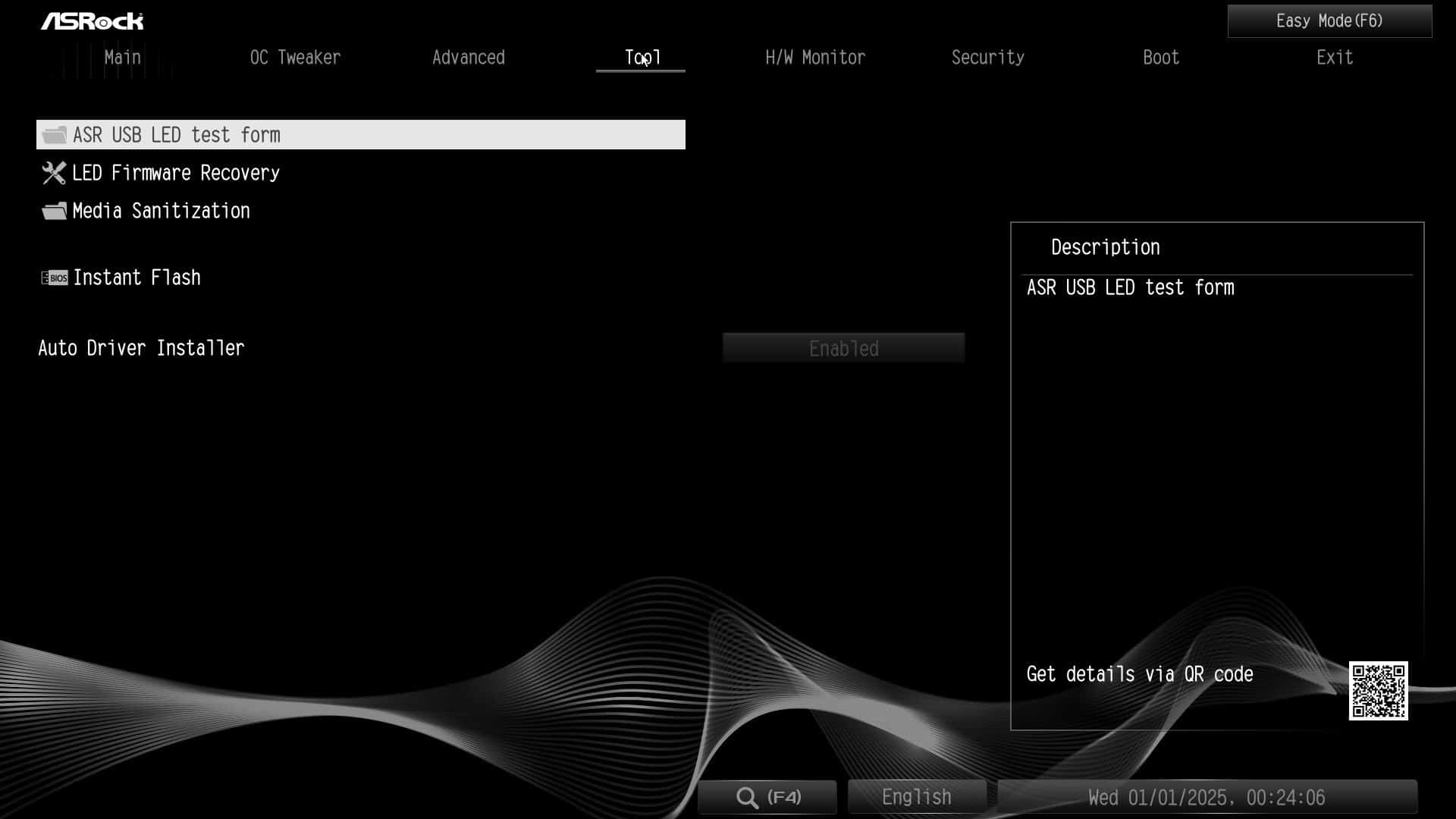Click 'Get details via QR code' text

click(1140, 674)
